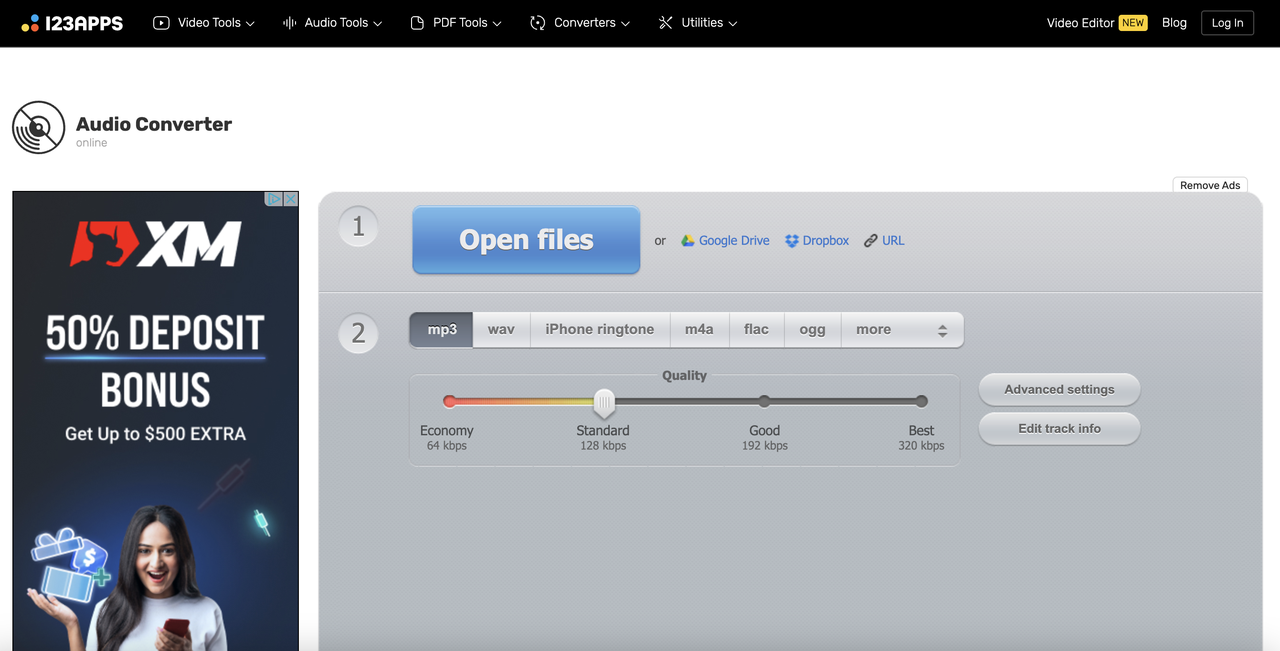Viewport: 1280px width, 651px height.
Task: Open Advanced settings
Action: click(1059, 390)
